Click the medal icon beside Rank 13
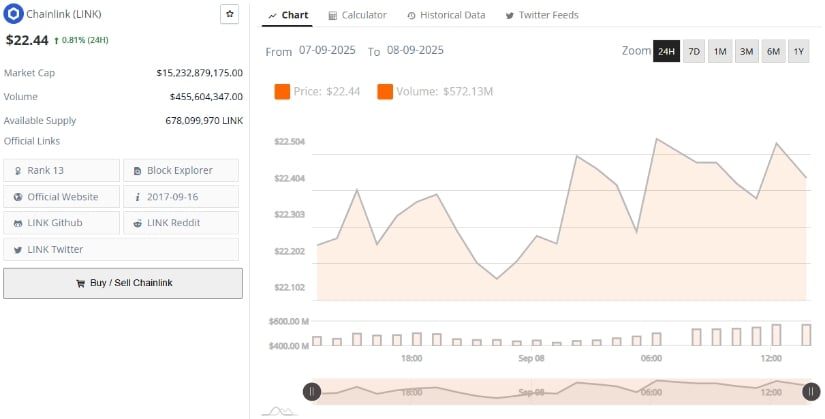The image size is (825, 419). 18,171
